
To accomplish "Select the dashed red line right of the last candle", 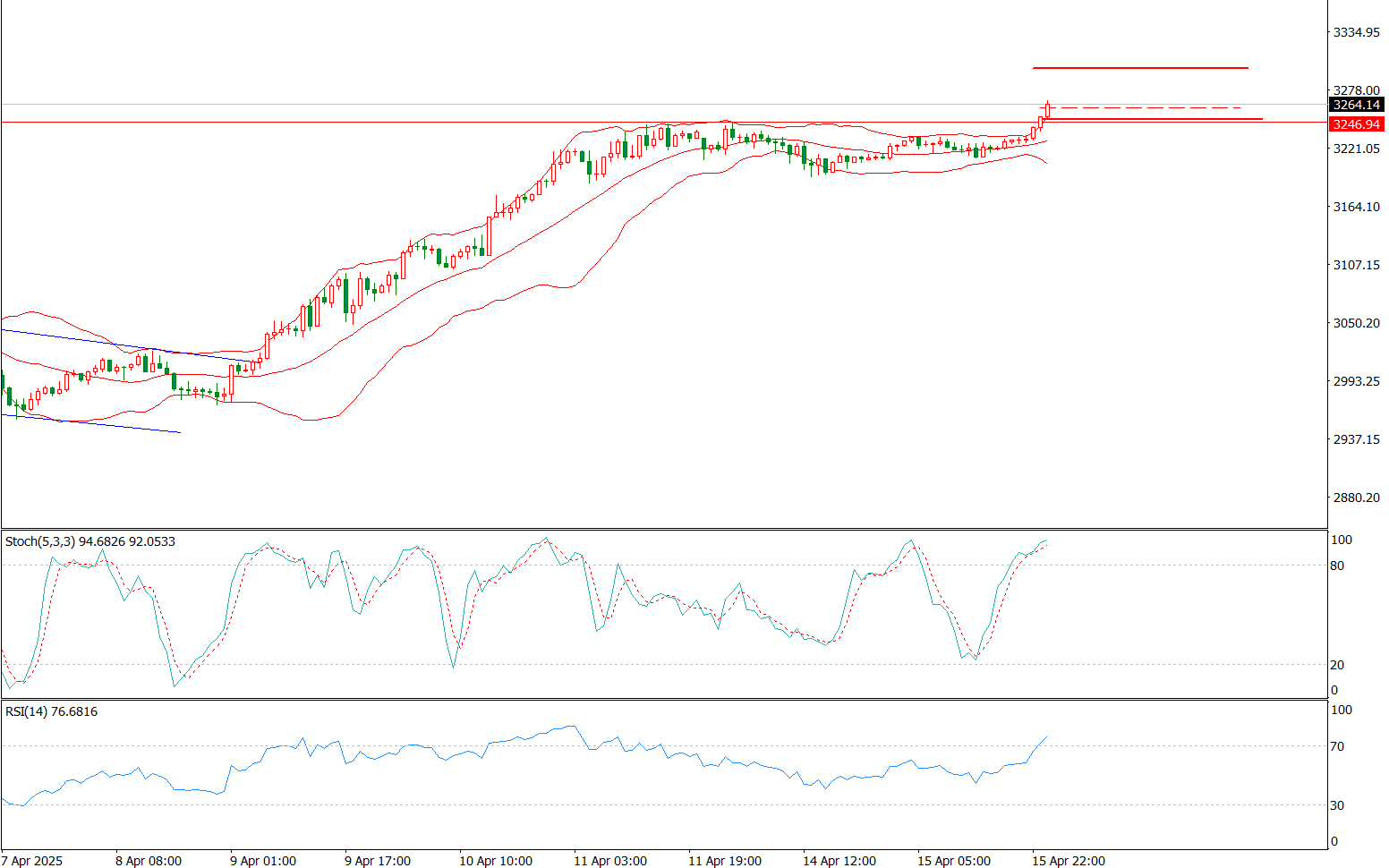I will [x=1146, y=107].
